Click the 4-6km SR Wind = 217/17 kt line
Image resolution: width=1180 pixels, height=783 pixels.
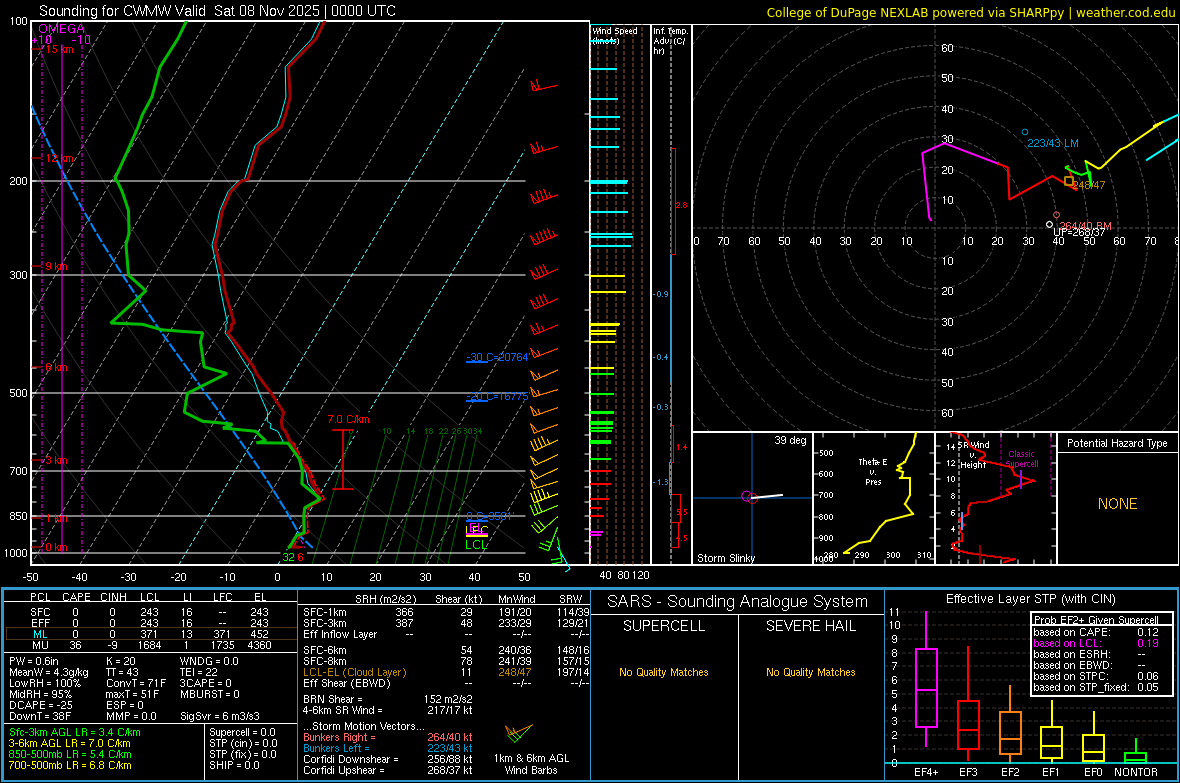click(x=388, y=710)
